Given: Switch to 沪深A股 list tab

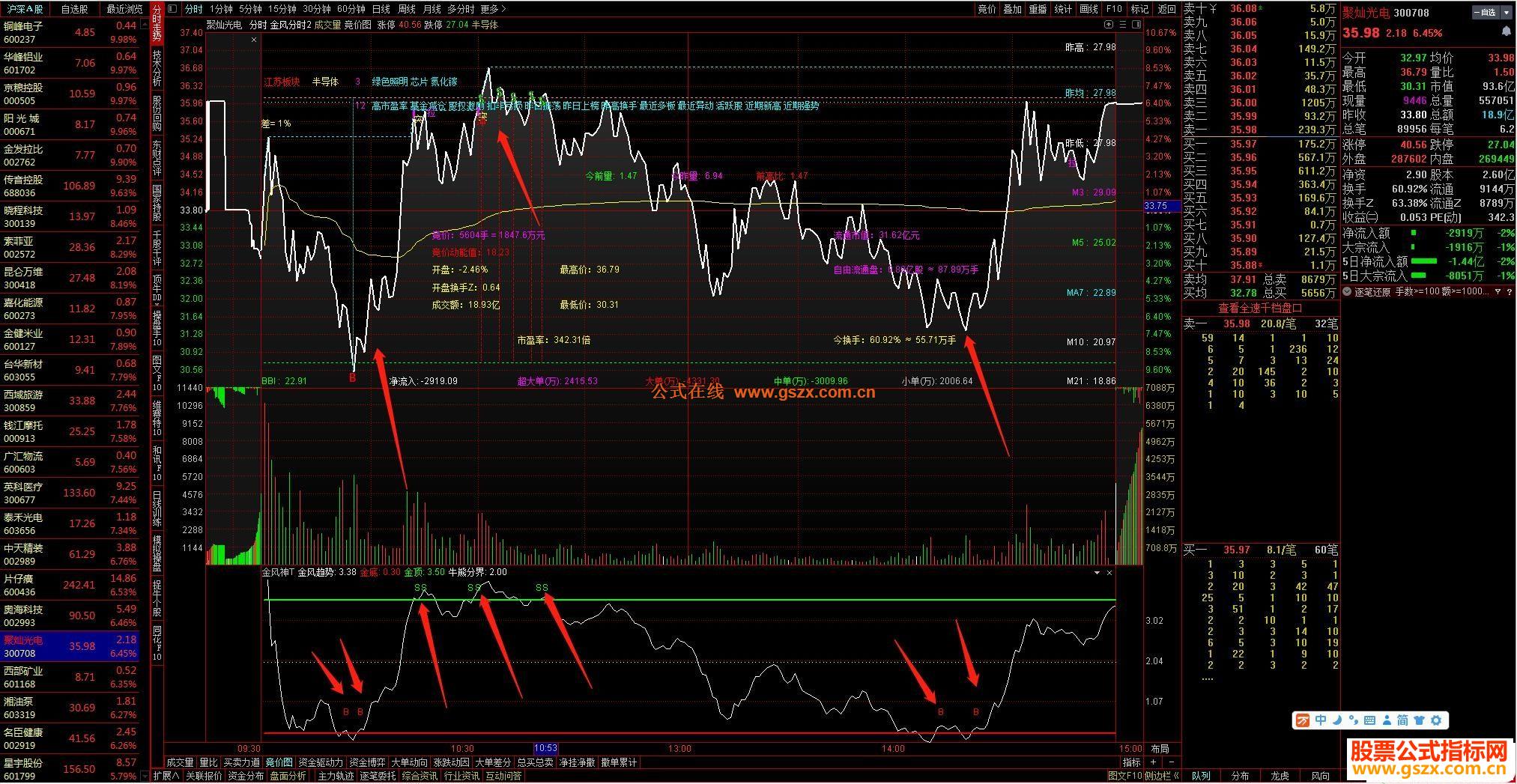Looking at the screenshot, I should [25, 9].
